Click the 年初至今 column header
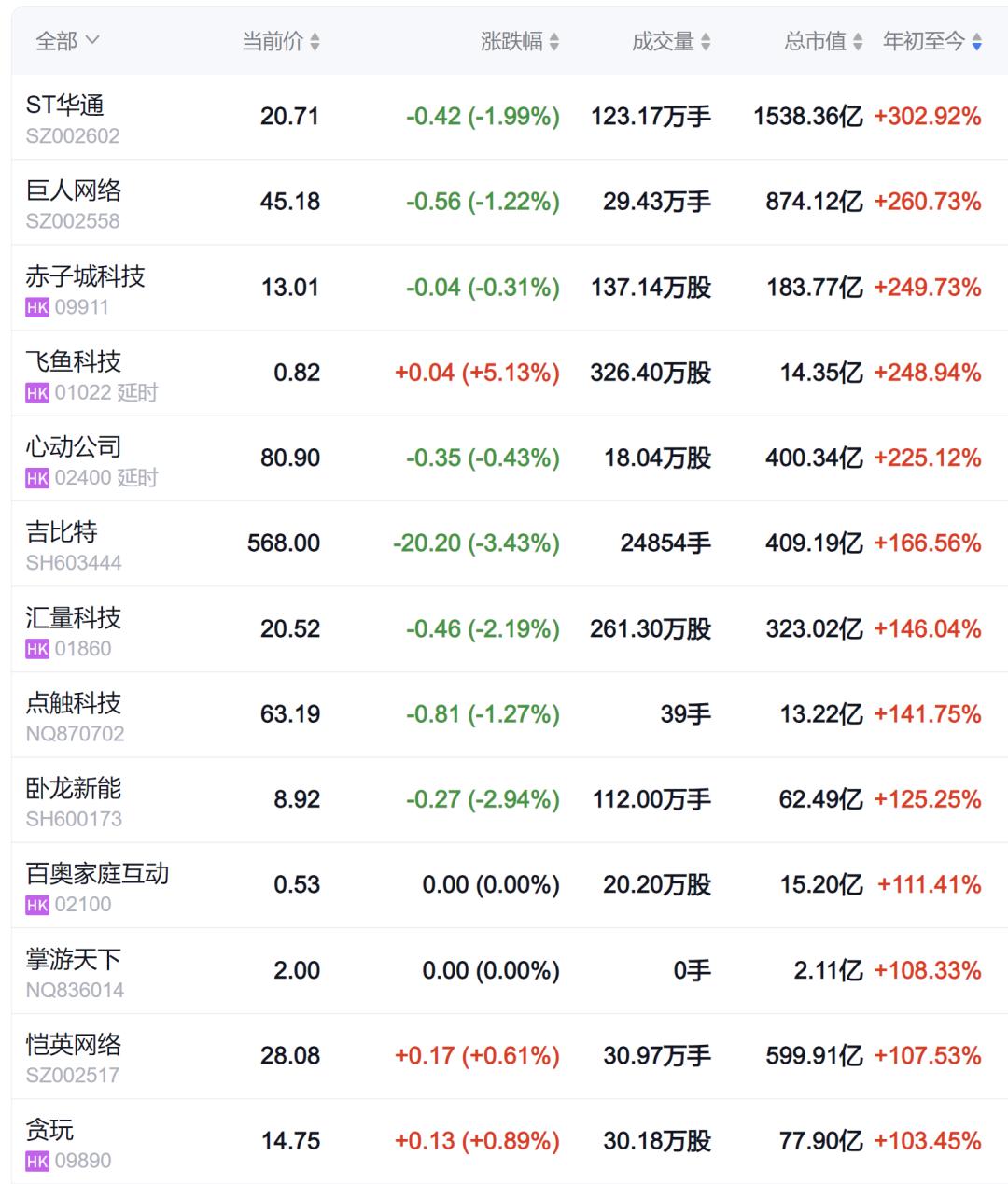Viewport: 1008px width, 1184px height. 923,41
